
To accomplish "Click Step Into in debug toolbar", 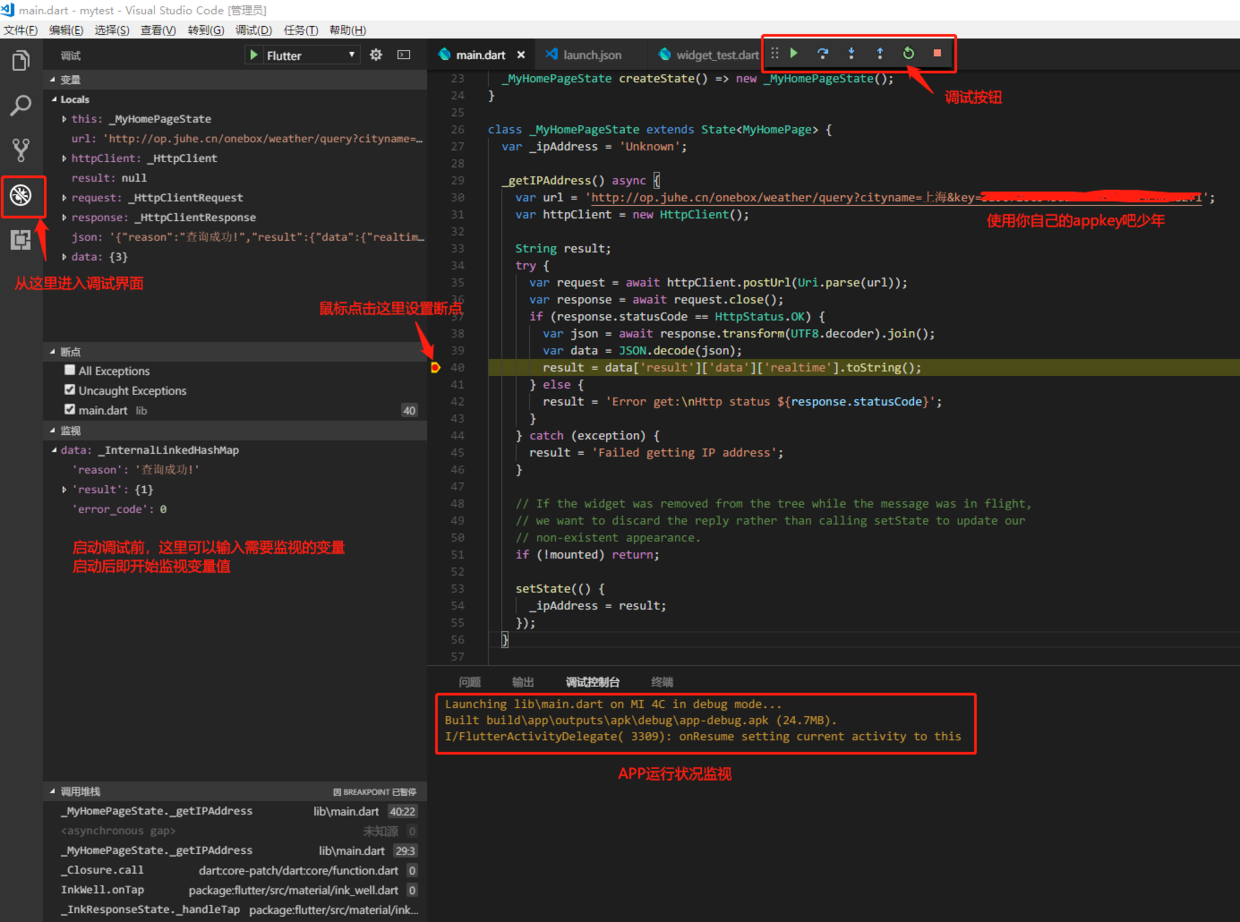I will [x=852, y=53].
